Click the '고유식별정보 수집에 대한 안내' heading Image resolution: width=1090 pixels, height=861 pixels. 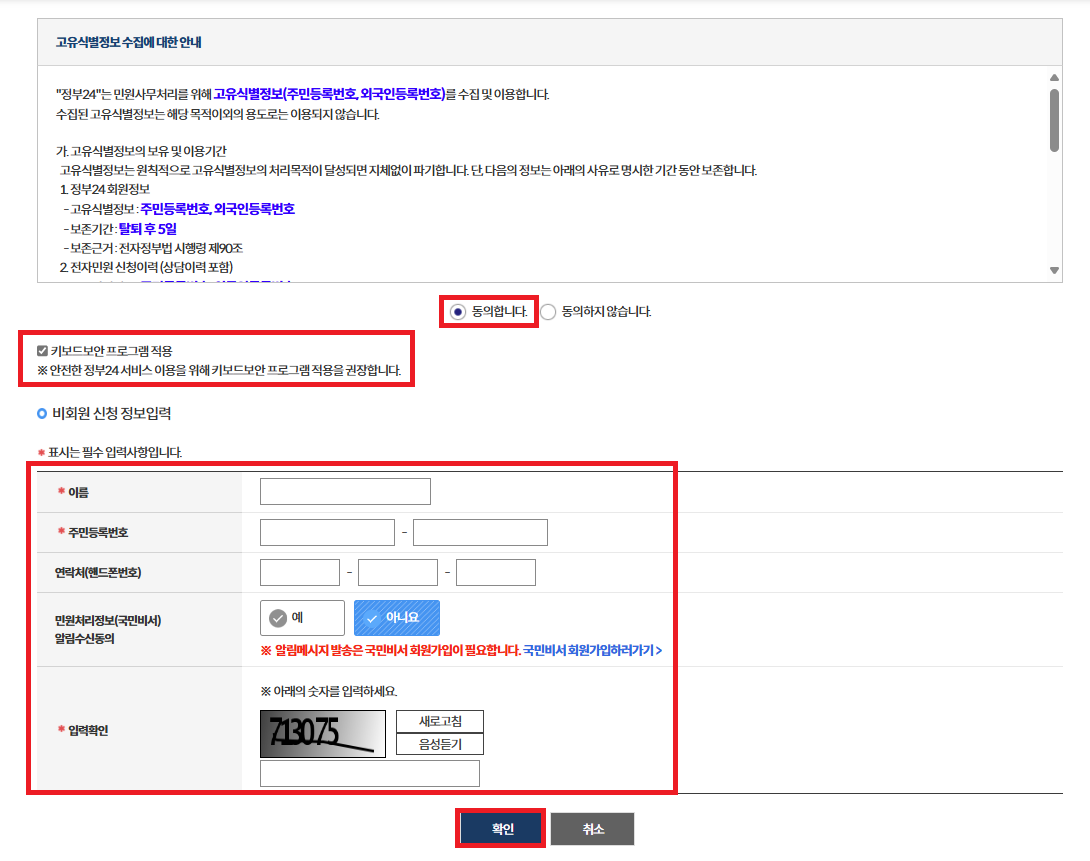pos(129,42)
